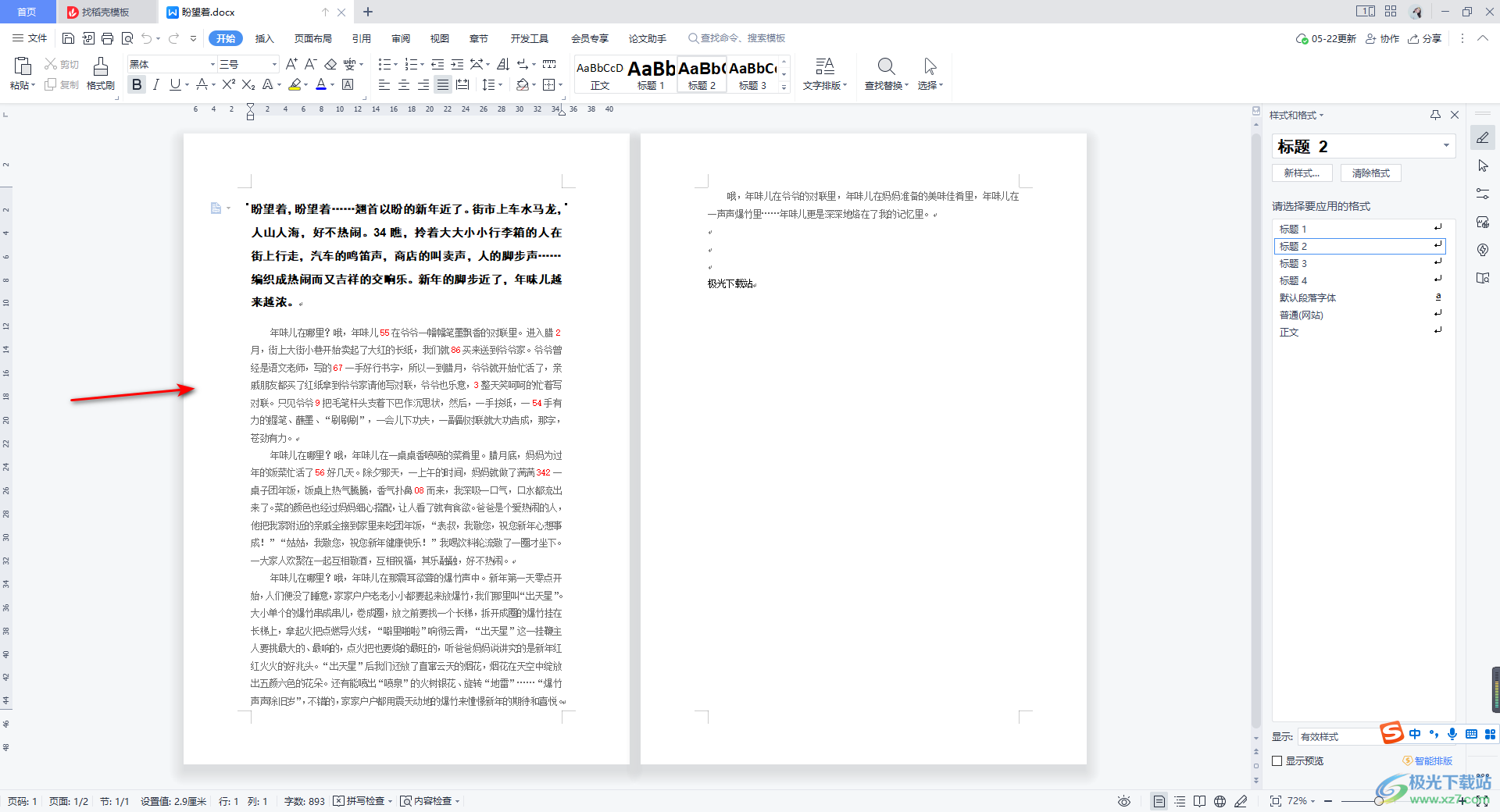Center align the text
Image resolution: width=1500 pixels, height=812 pixels.
point(404,84)
